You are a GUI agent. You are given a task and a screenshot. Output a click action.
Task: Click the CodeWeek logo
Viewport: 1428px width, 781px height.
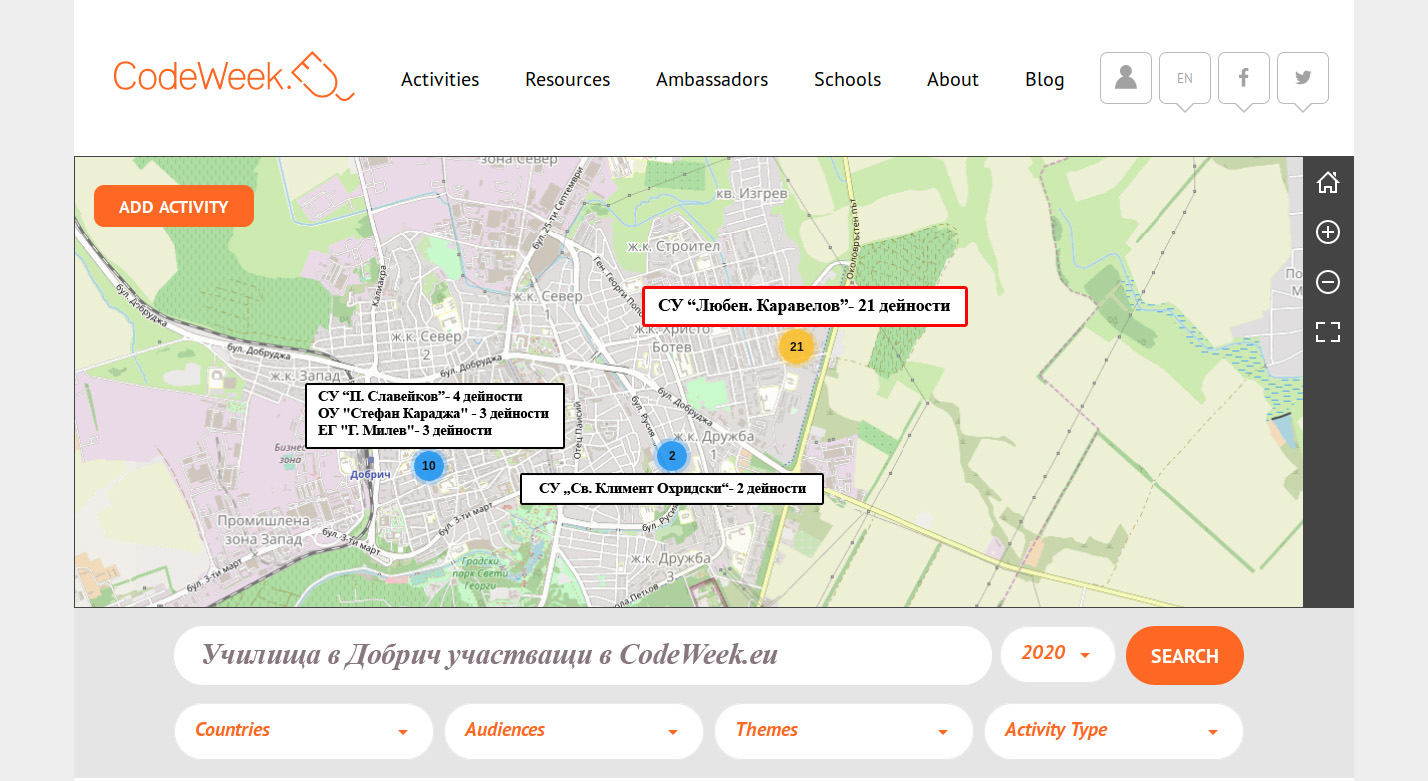point(233,77)
